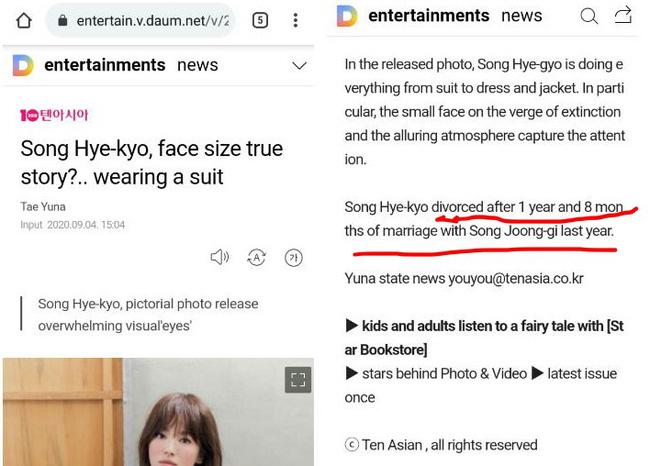This screenshot has width=650, height=466.
Task: Open the TenAsia publisher logo link
Action: point(53,115)
